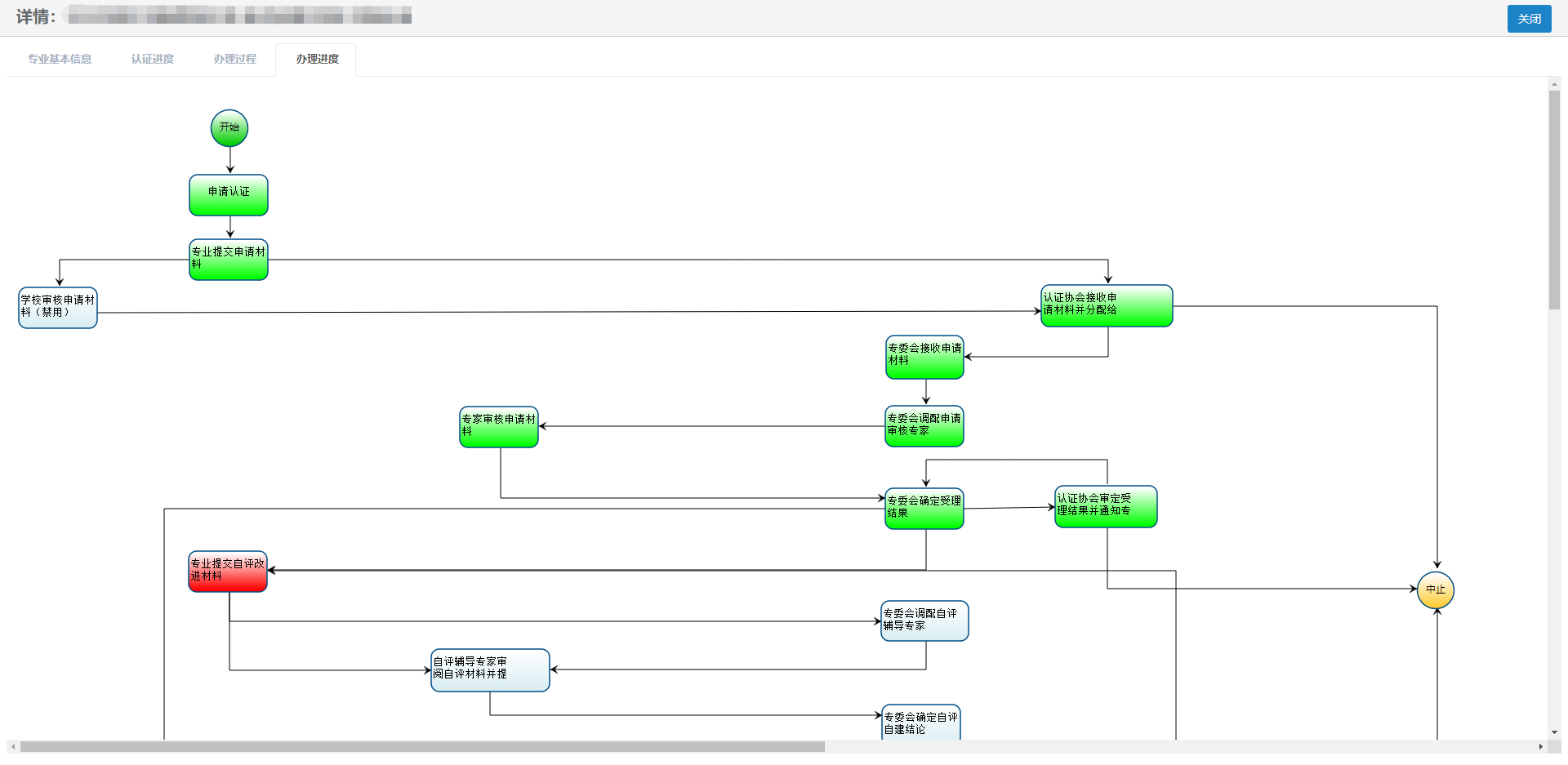The width and height of the screenshot is (1568, 765).
Task: Select the 办理进度 tab
Action: (x=317, y=59)
